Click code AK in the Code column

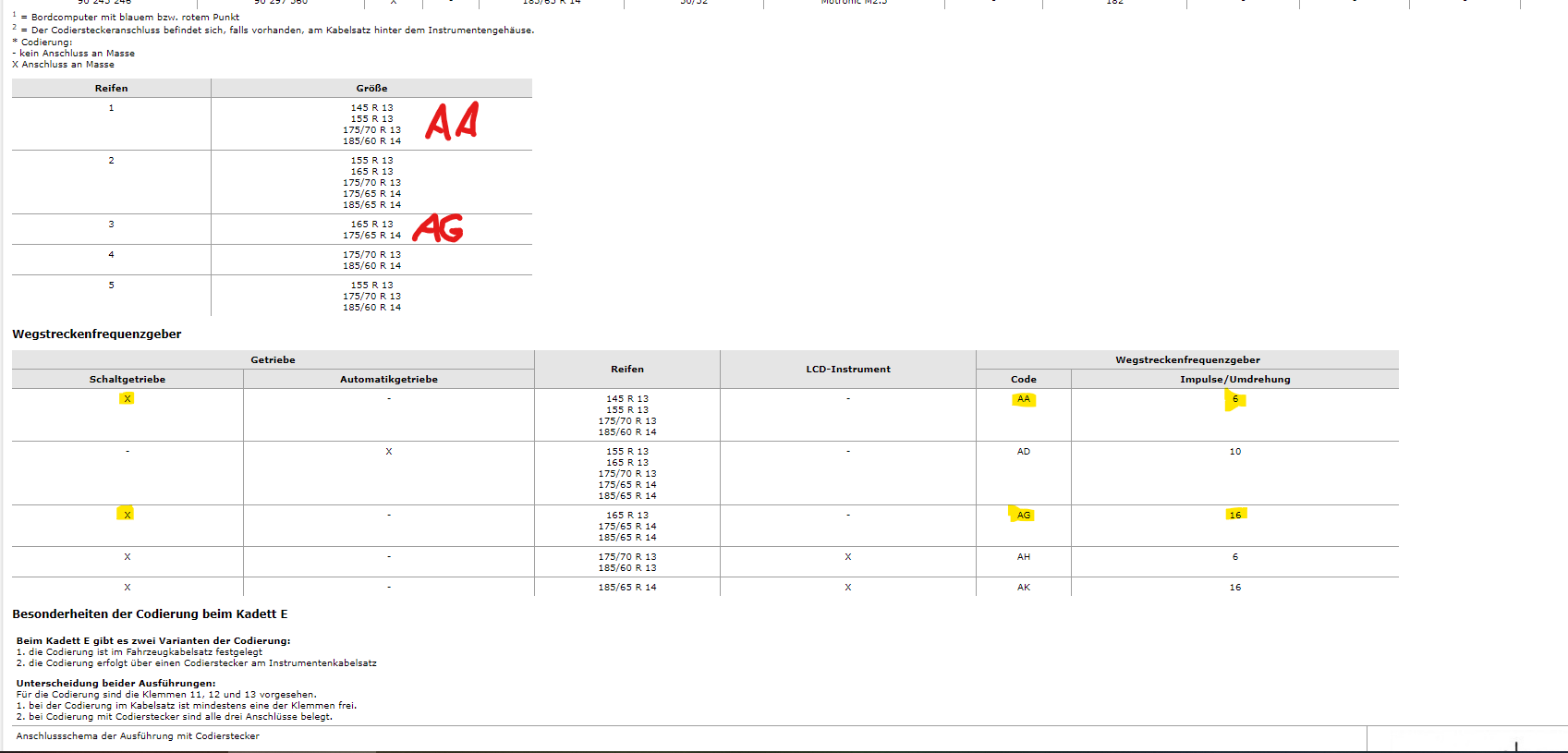[x=1023, y=588]
